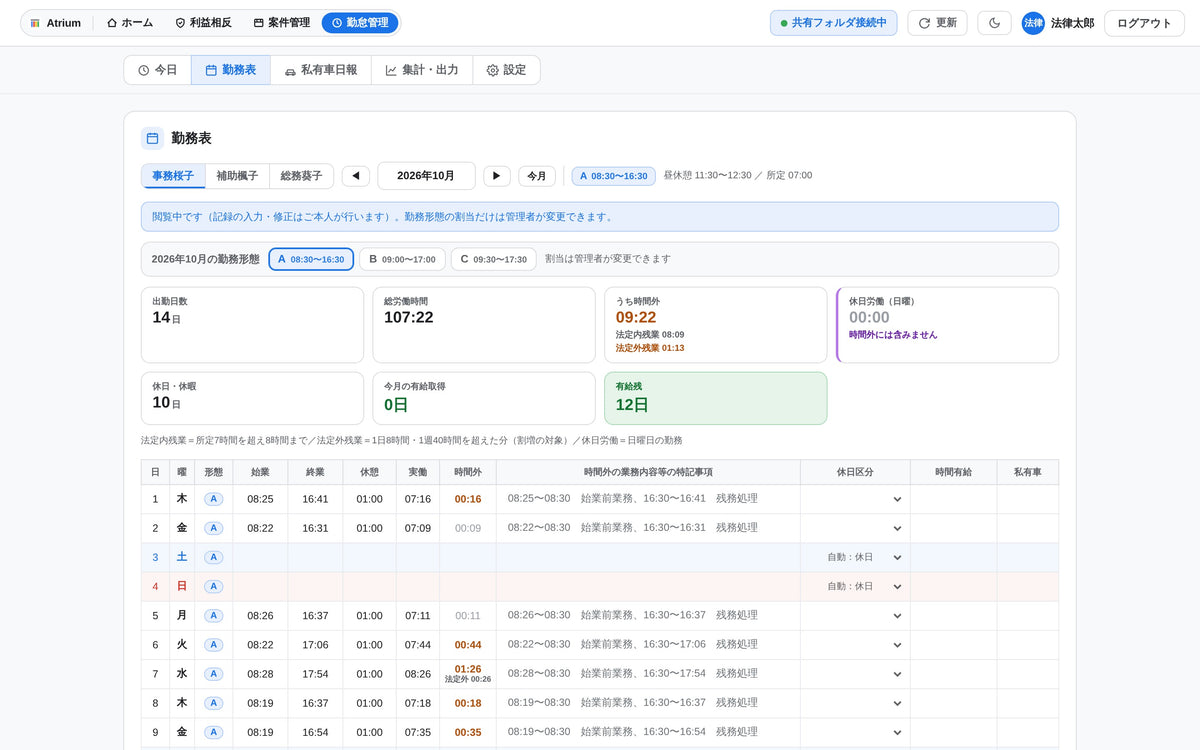The image size is (1200, 750).
Task: Click the うち時間外 09:22 card
Action: click(716, 325)
